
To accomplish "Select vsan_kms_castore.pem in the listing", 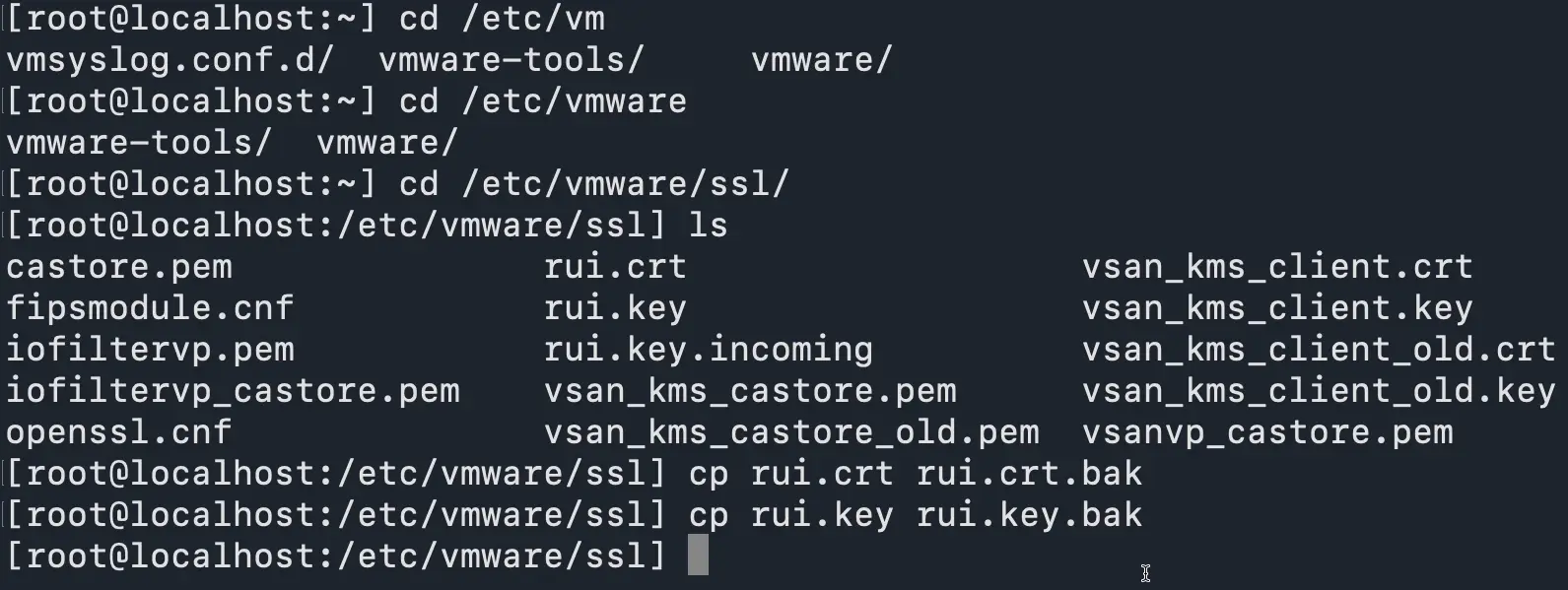I will coord(750,391).
